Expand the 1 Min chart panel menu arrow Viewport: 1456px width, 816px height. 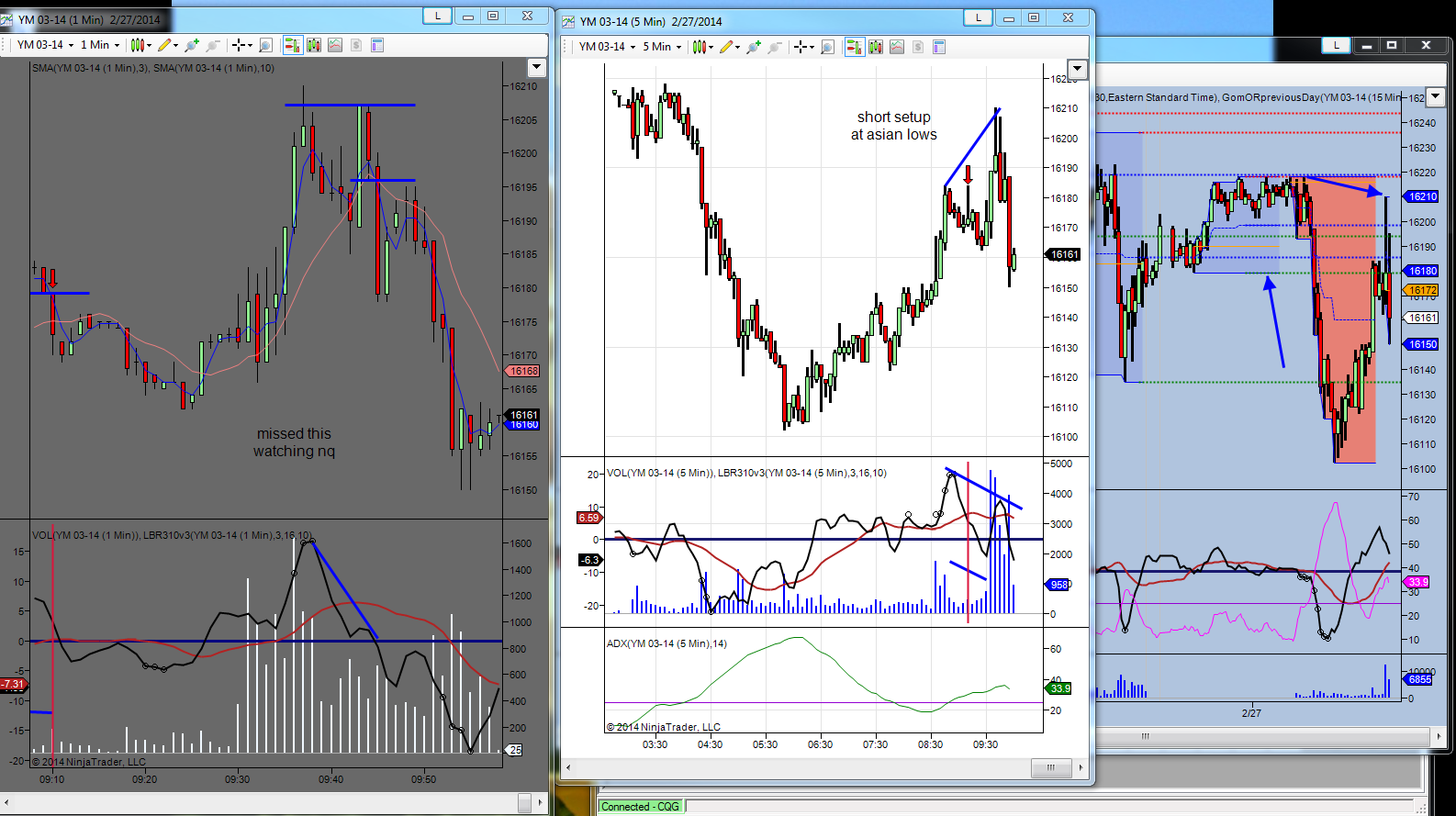click(536, 67)
